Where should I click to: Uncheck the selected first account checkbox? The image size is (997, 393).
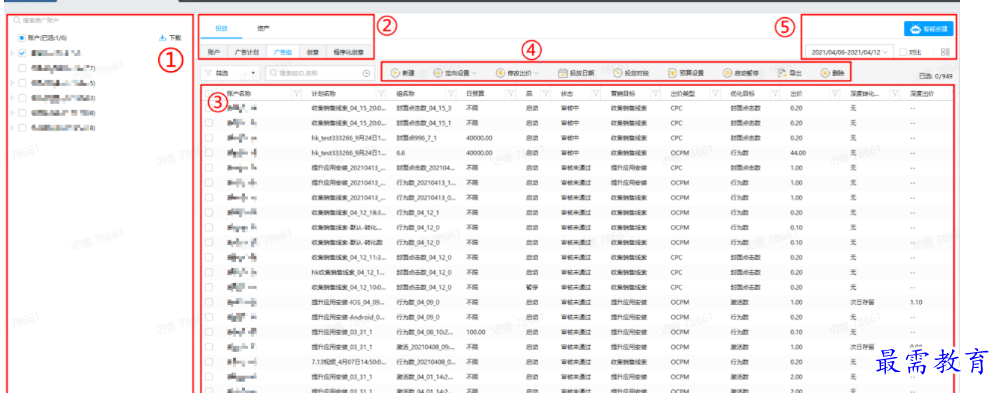click(22, 53)
